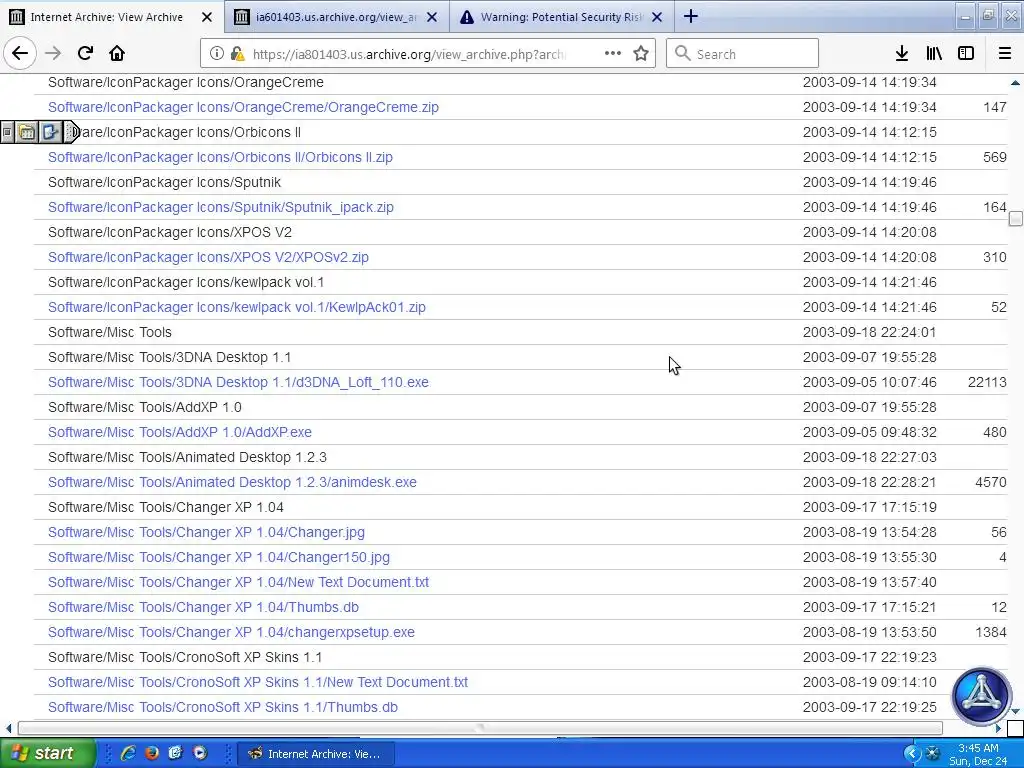Open the AddXP.exe link
1024x768 pixels.
coord(180,432)
